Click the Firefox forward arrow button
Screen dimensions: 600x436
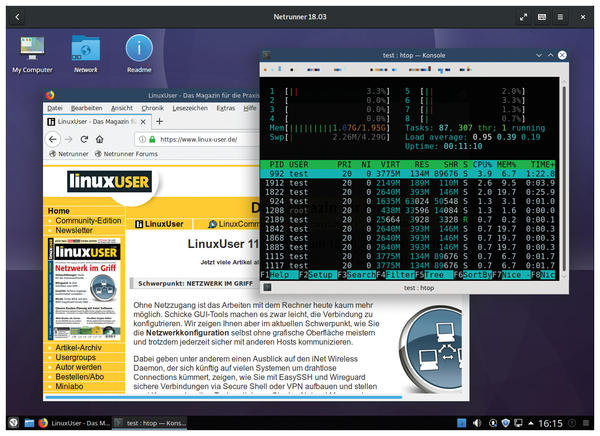click(x=69, y=139)
